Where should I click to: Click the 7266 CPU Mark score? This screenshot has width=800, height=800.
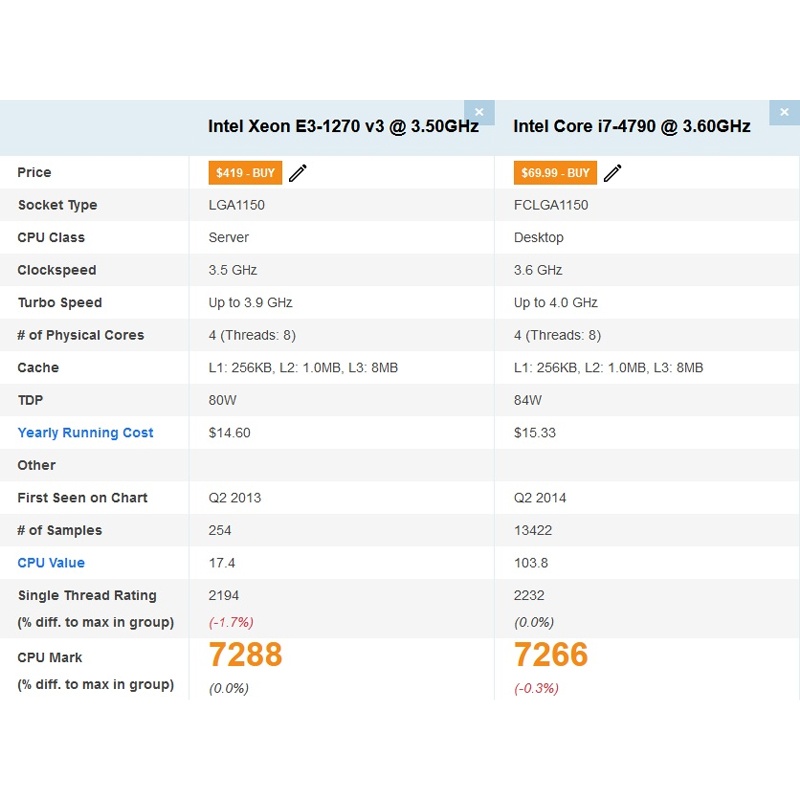[x=551, y=655]
